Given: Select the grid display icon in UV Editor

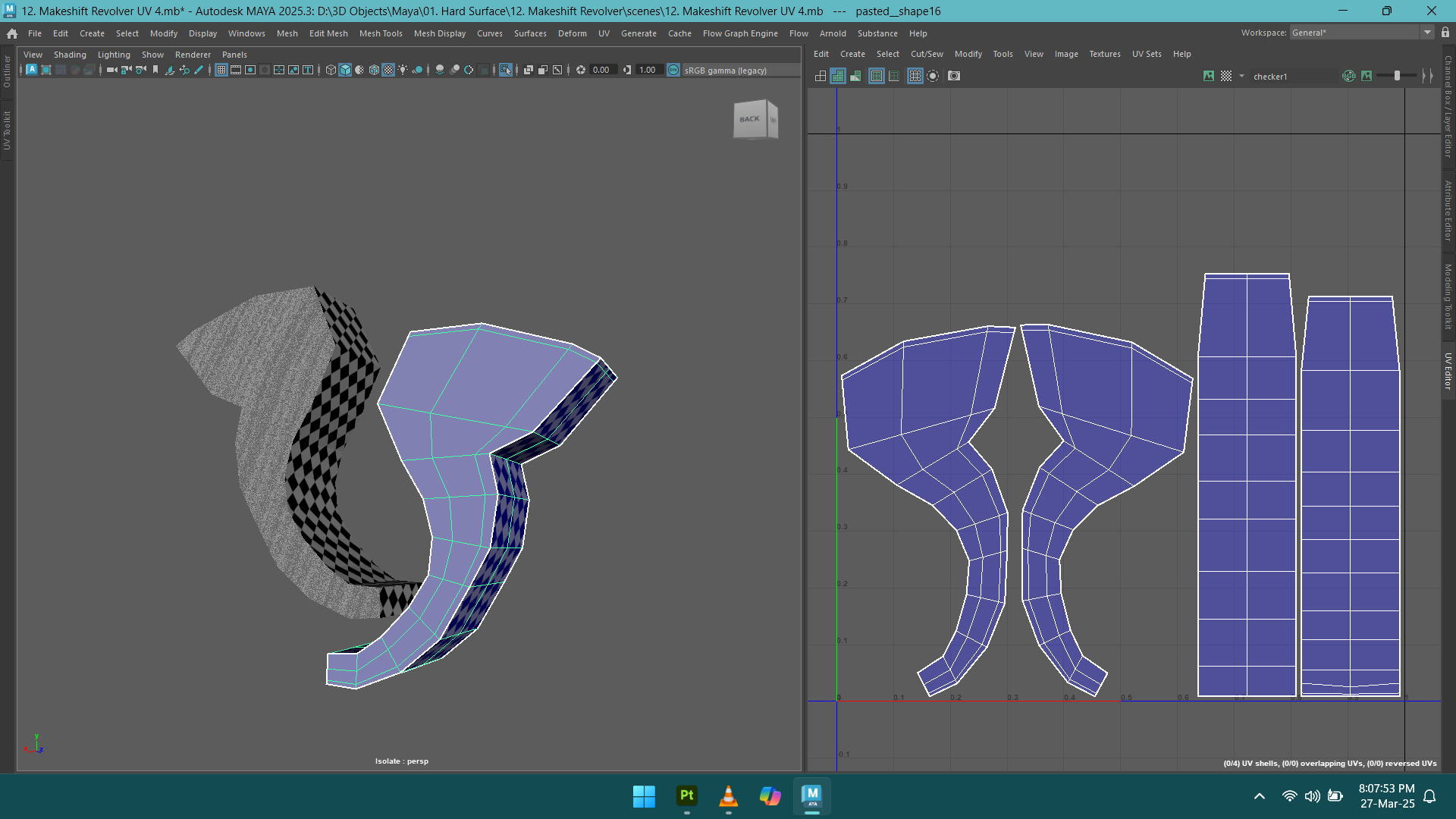Looking at the screenshot, I should [915, 76].
